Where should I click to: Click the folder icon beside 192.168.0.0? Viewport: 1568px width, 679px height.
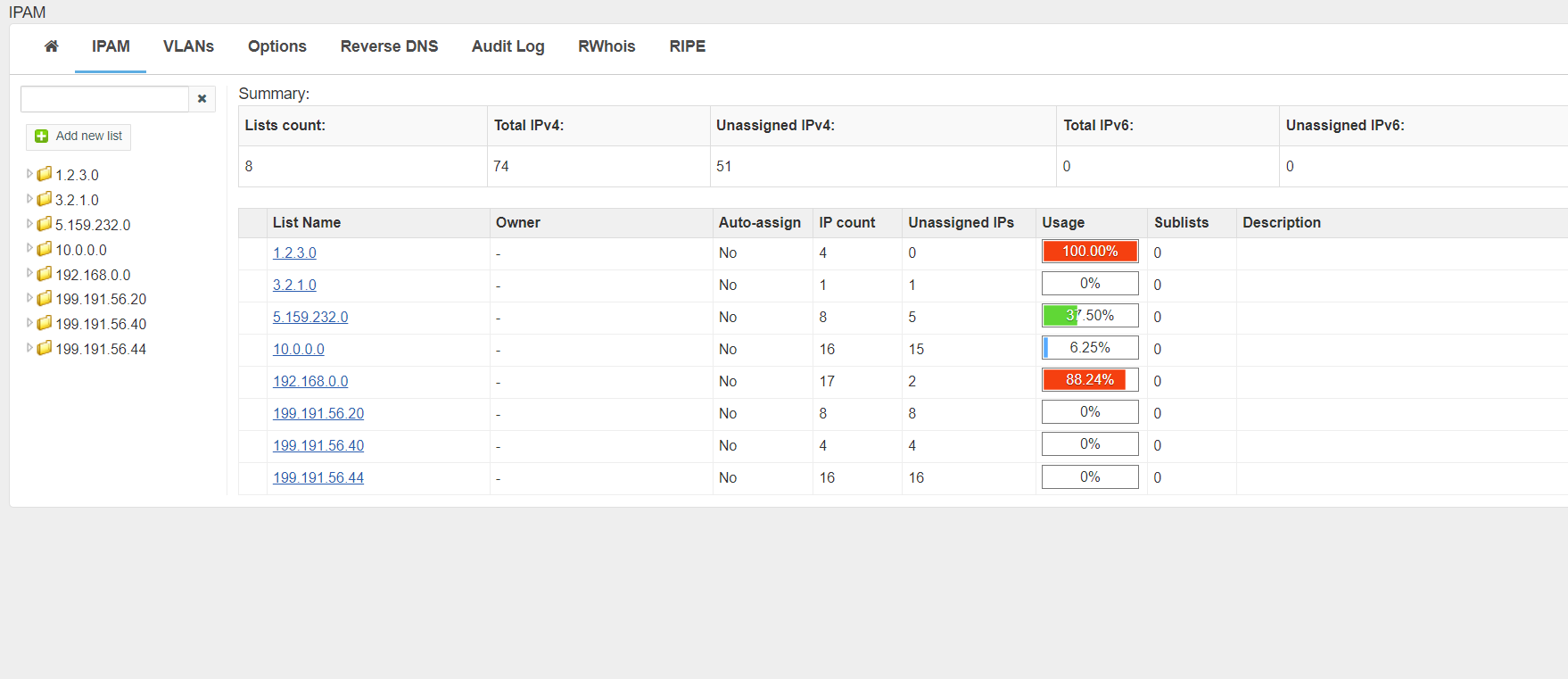45,274
